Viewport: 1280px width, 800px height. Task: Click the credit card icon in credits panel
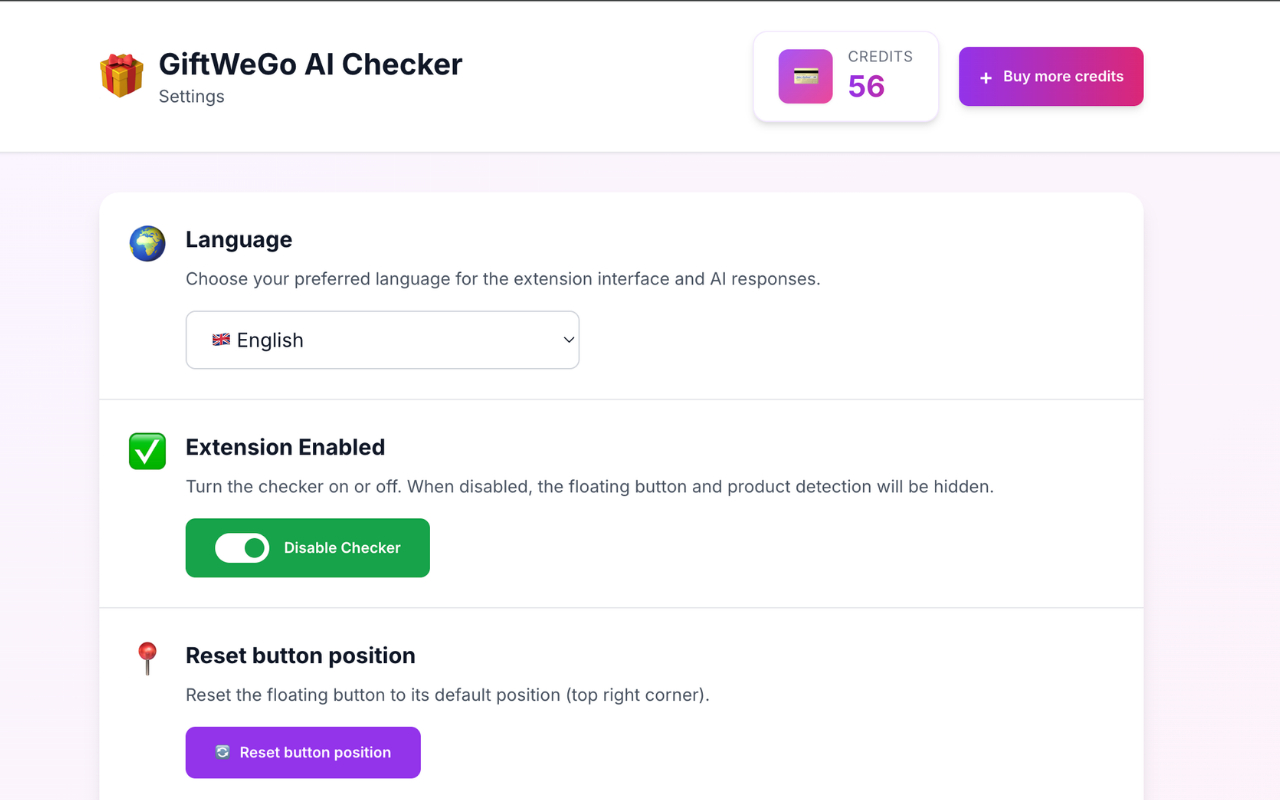[x=804, y=76]
